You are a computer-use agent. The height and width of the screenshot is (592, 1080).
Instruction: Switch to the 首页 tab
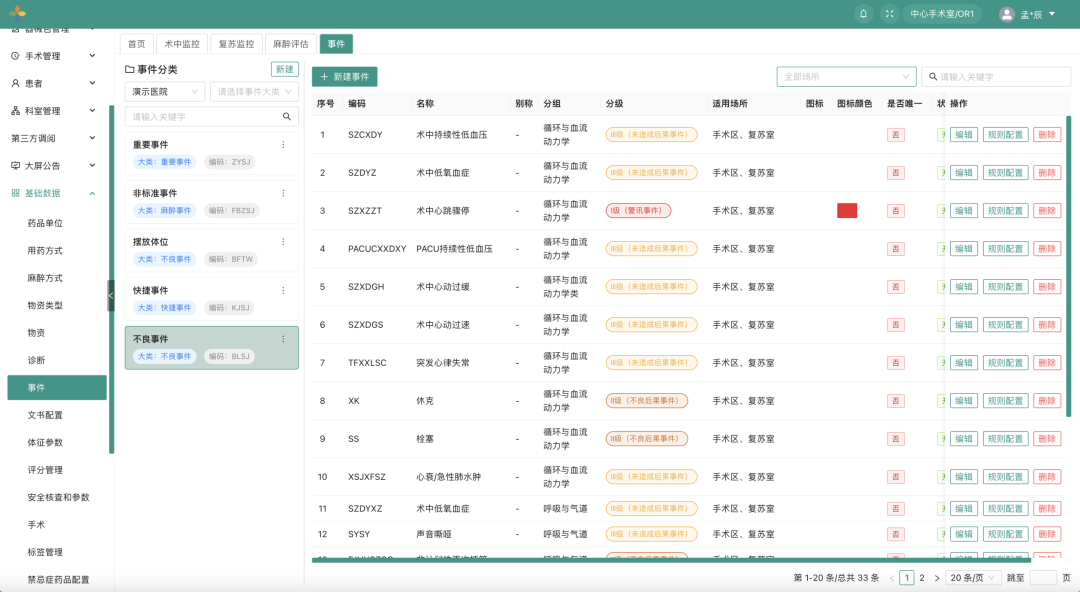137,44
